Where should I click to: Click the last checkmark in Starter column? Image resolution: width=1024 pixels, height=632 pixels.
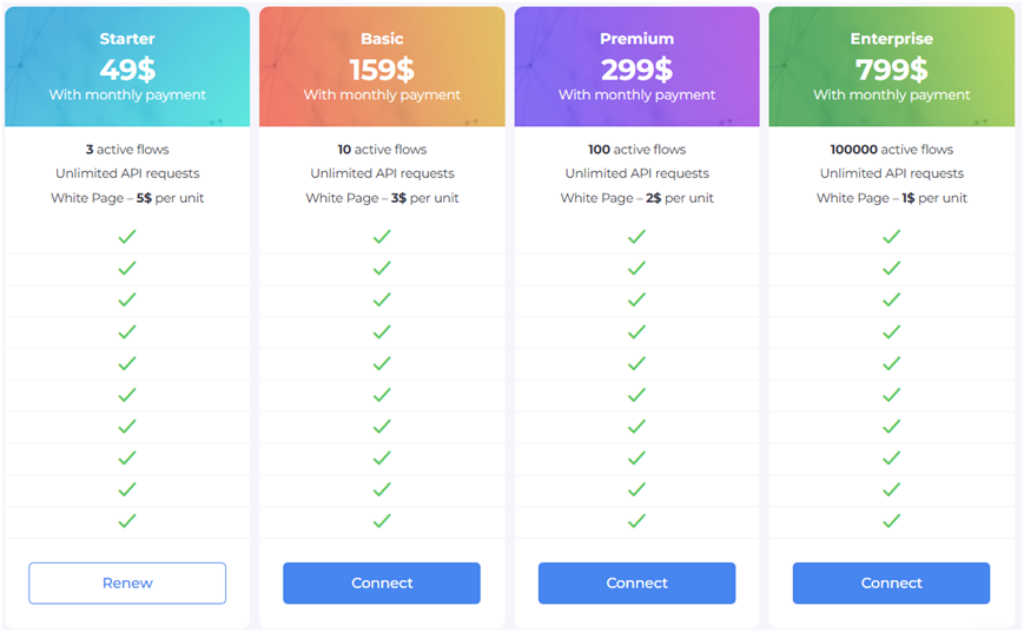(127, 521)
